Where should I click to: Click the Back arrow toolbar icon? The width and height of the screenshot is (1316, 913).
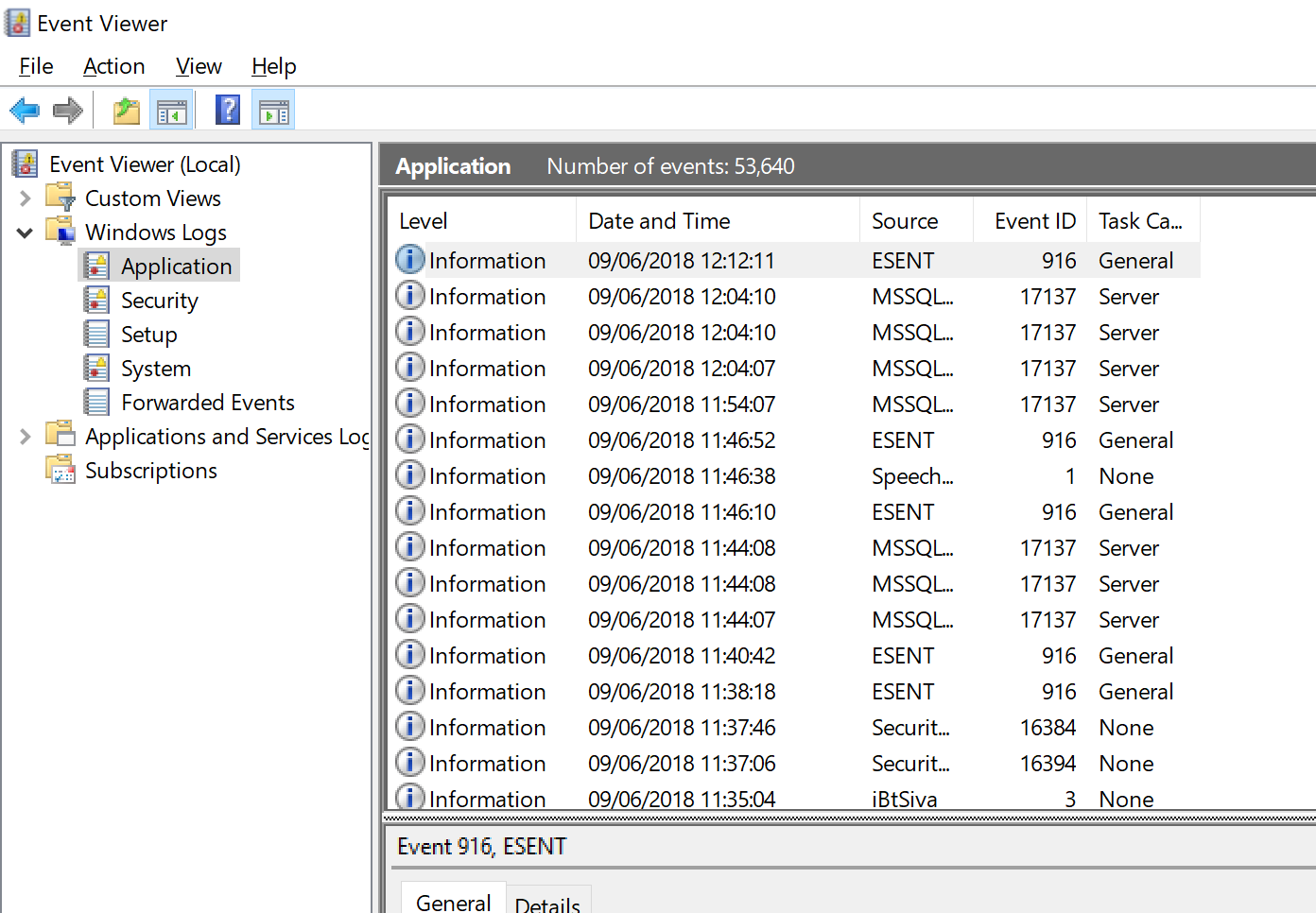25,111
